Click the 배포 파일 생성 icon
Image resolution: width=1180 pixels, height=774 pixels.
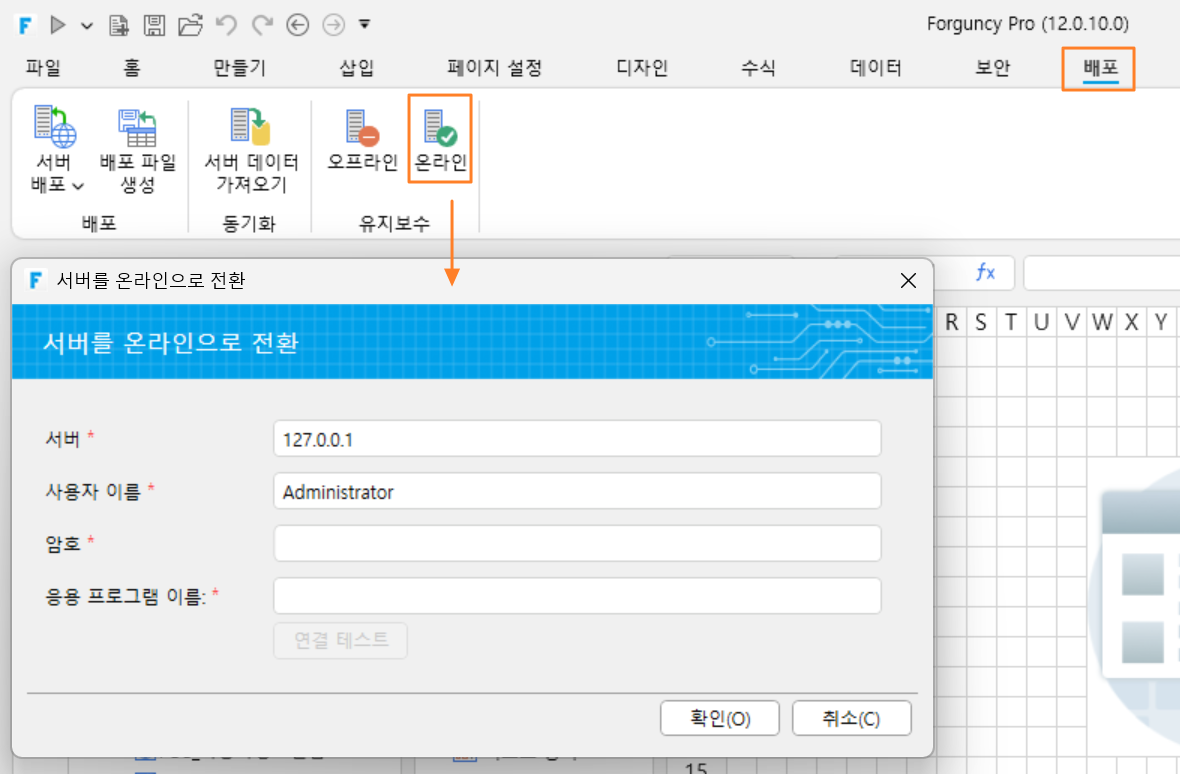coord(137,127)
